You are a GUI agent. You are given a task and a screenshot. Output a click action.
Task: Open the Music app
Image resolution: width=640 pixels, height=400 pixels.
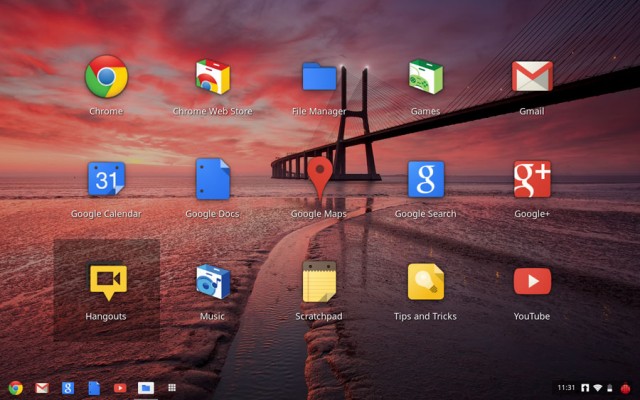click(212, 283)
